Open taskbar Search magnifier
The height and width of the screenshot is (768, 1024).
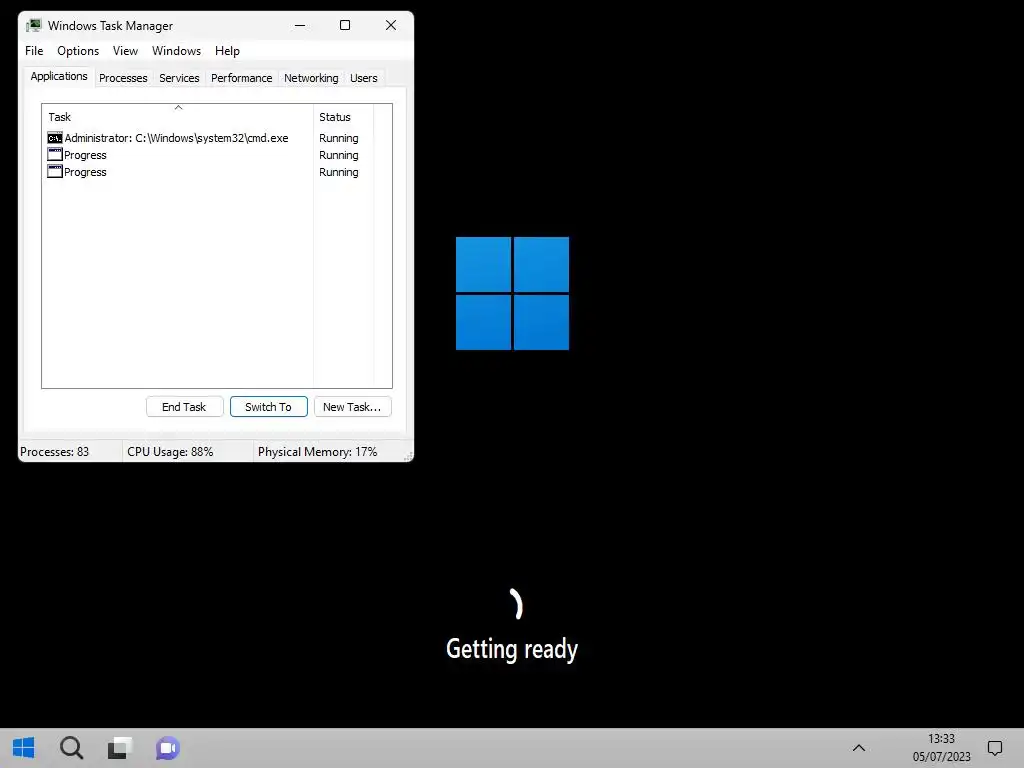pos(71,748)
